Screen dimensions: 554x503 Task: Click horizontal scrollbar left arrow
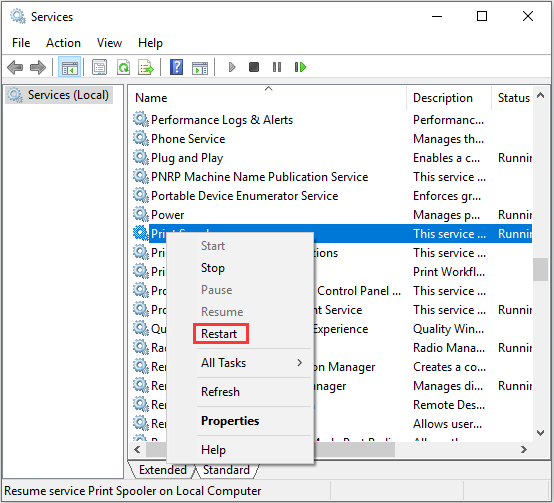[x=137, y=449]
